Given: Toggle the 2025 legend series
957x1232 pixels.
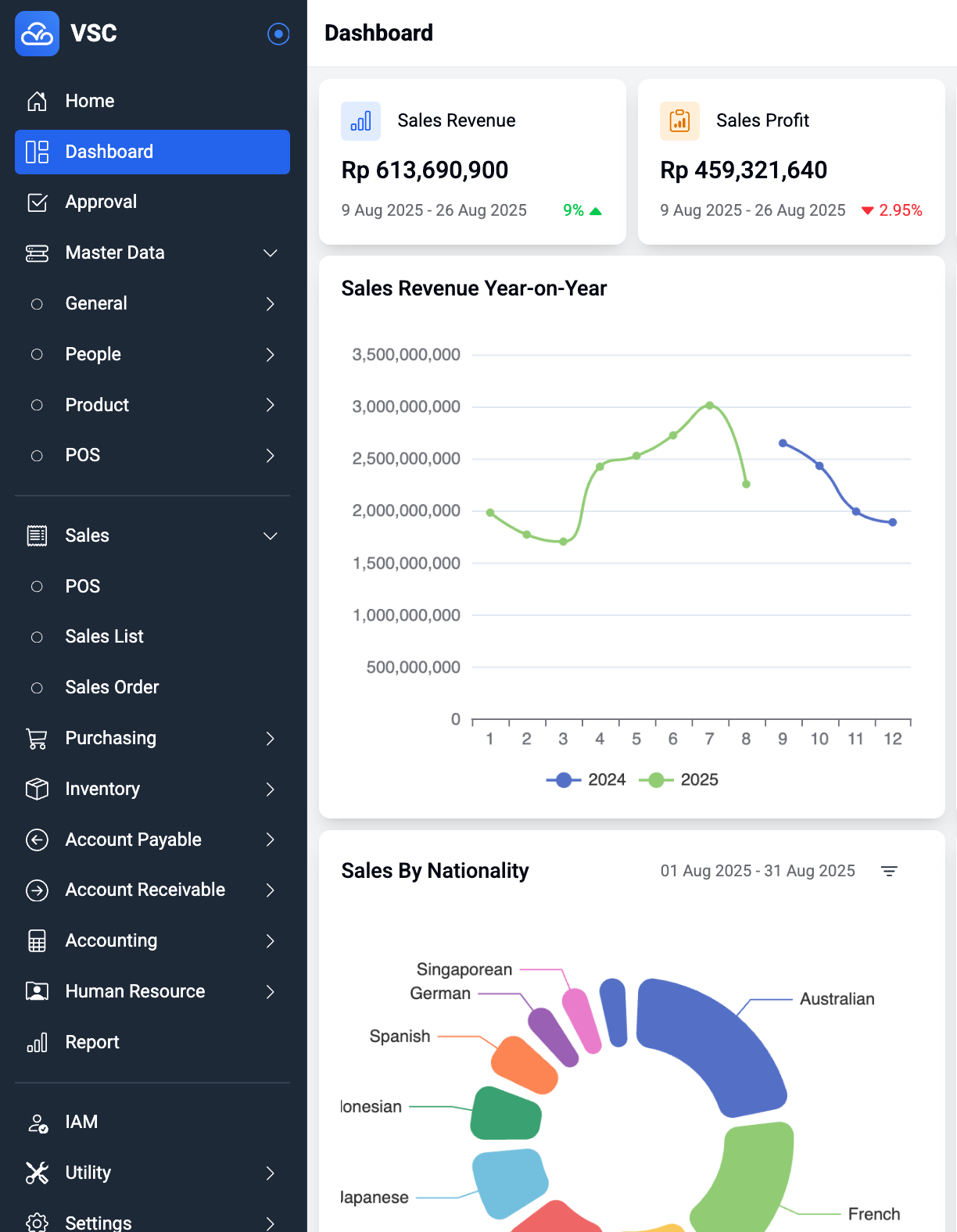Looking at the screenshot, I should [x=679, y=779].
